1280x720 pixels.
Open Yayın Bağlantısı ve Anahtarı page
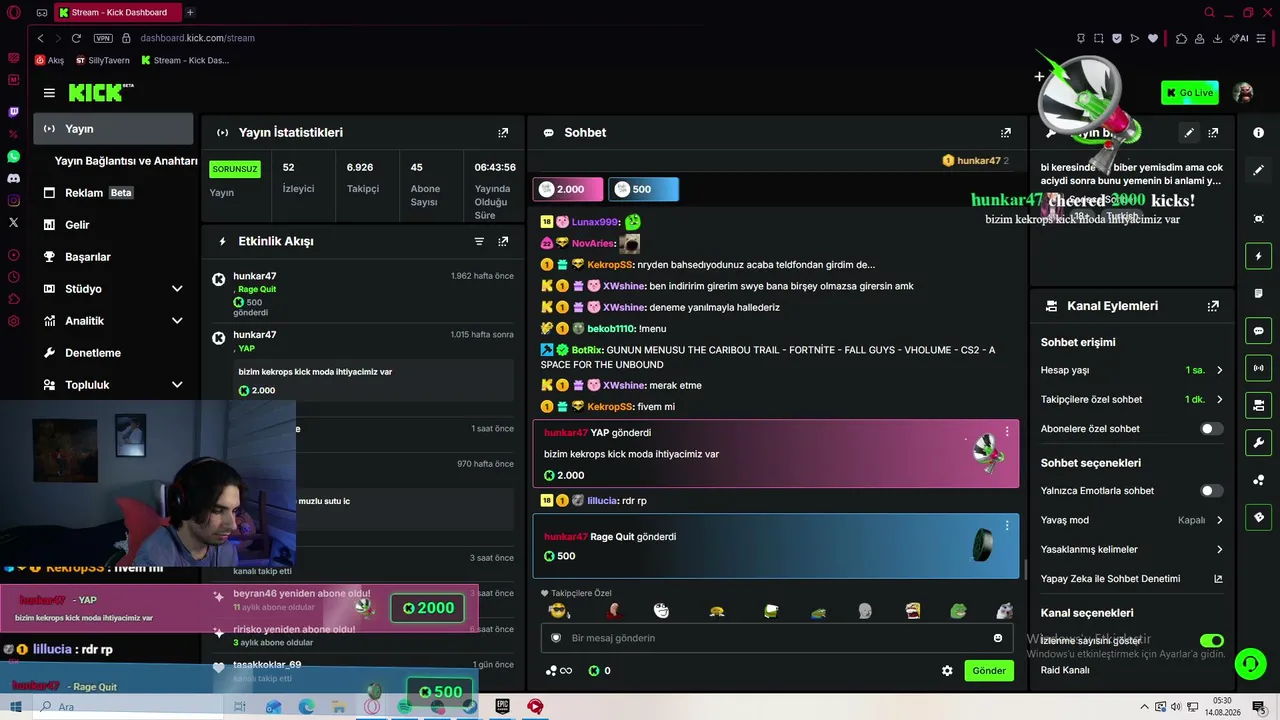tap(125, 161)
